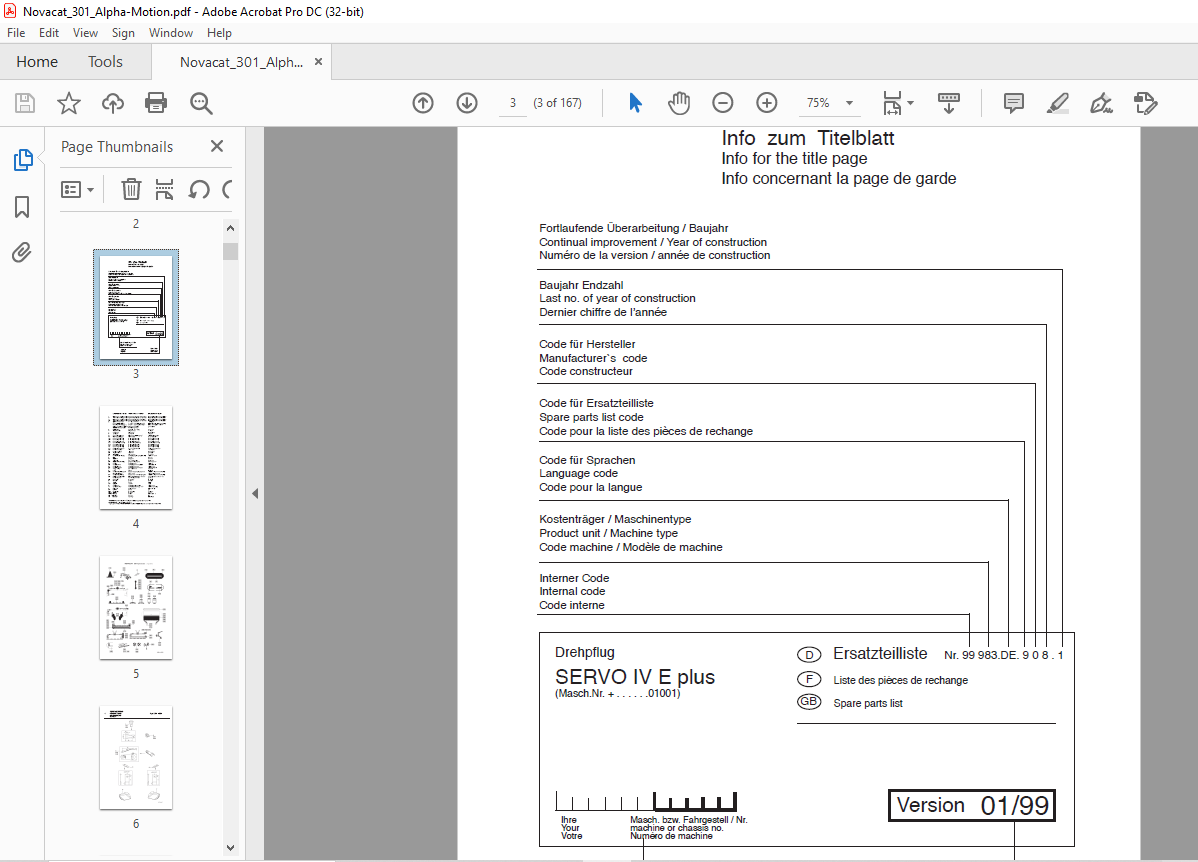1198x862 pixels.
Task: Close the Novacat_301_Alph... document tab
Action: (319, 62)
